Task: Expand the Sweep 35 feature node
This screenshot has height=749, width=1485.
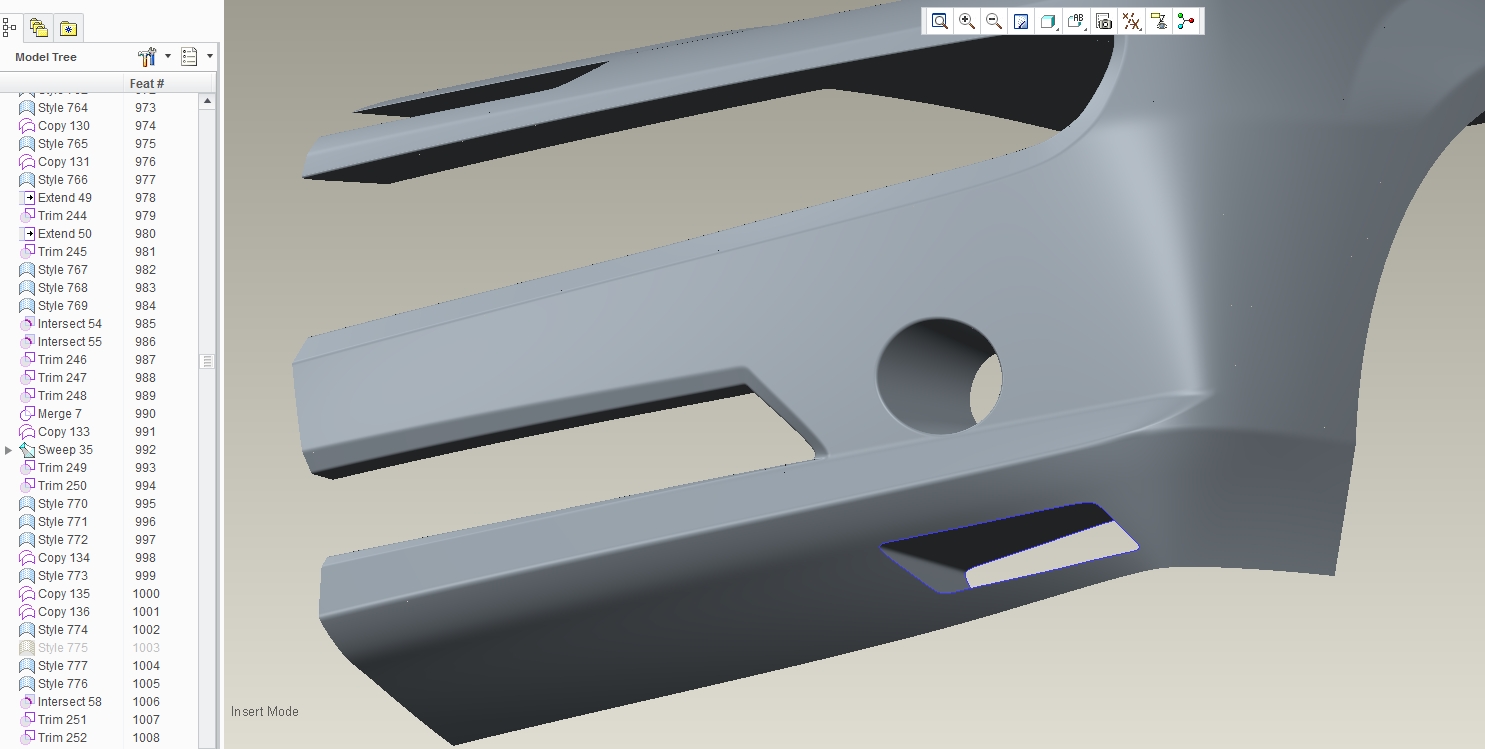Action: (x=9, y=450)
